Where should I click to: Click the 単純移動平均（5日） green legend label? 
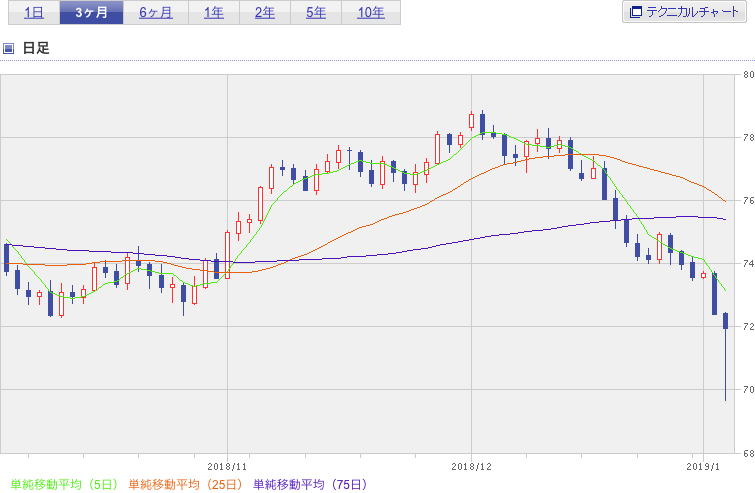[64, 484]
